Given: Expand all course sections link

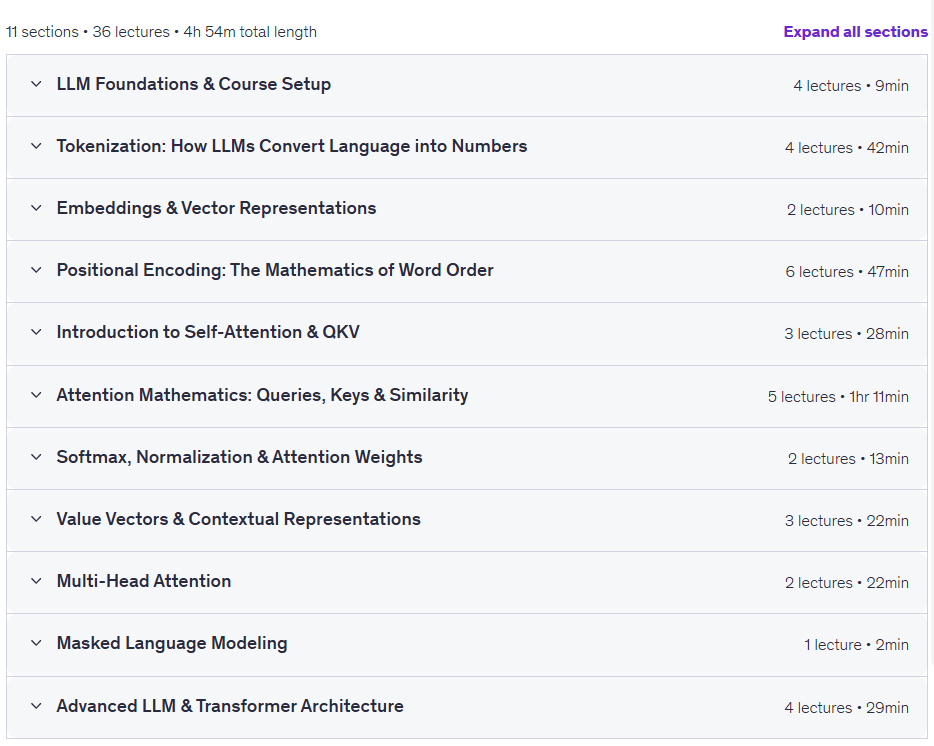Looking at the screenshot, I should (855, 32).
